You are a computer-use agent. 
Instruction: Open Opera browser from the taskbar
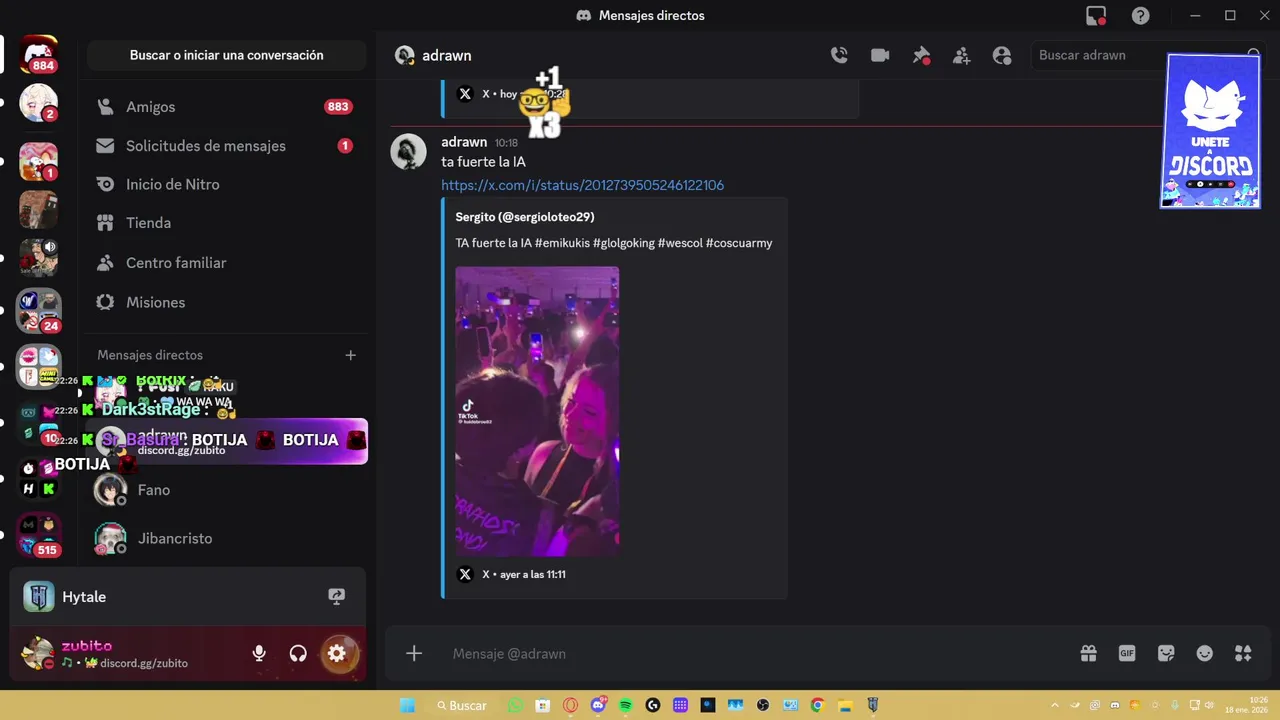[571, 705]
